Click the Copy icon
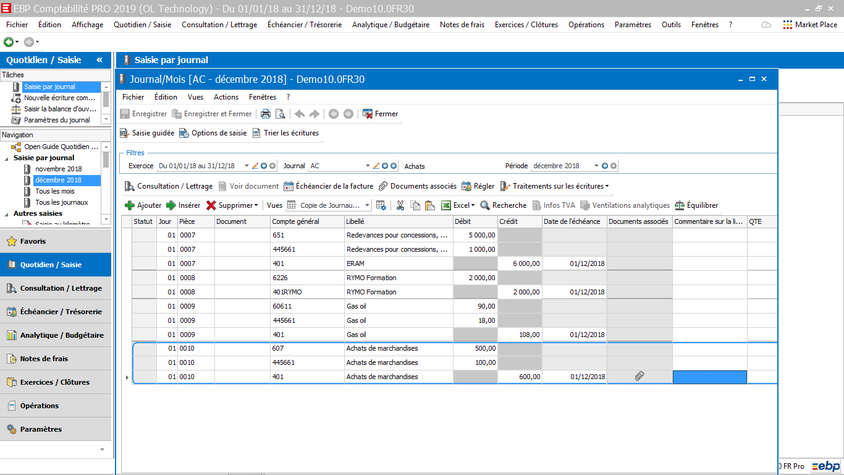Screen dimensions: 844x475 pos(415,205)
